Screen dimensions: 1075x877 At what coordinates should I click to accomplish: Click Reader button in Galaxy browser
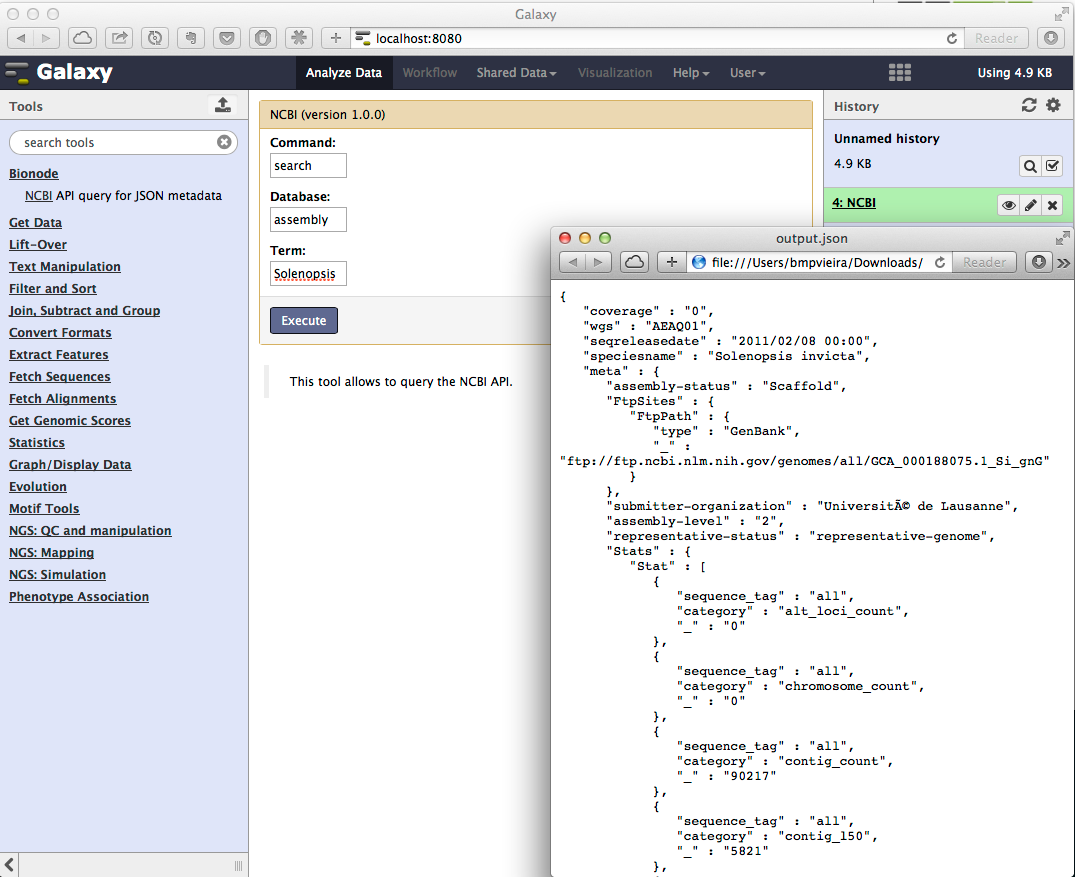click(x=996, y=38)
